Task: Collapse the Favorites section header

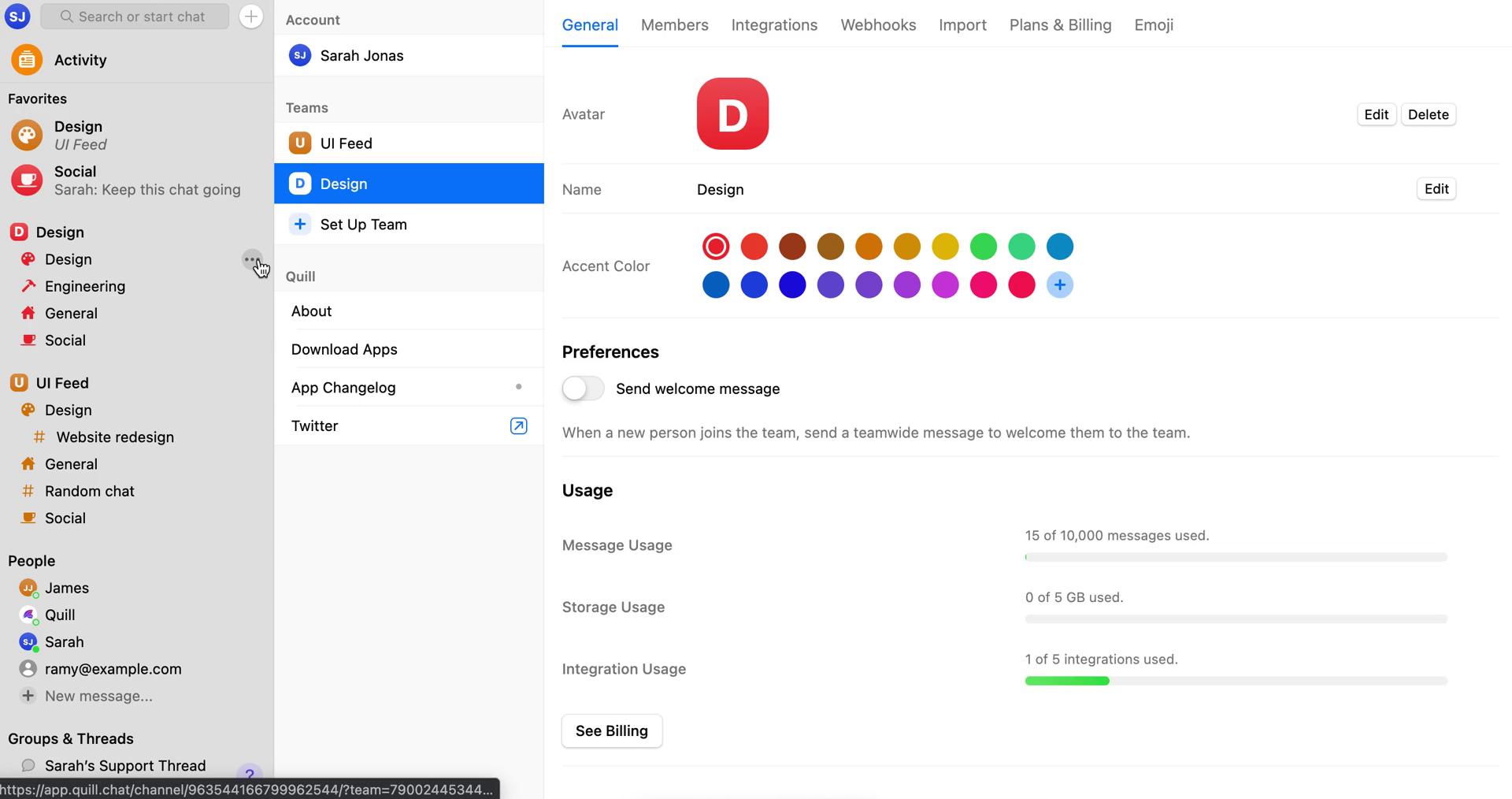Action: point(37,98)
